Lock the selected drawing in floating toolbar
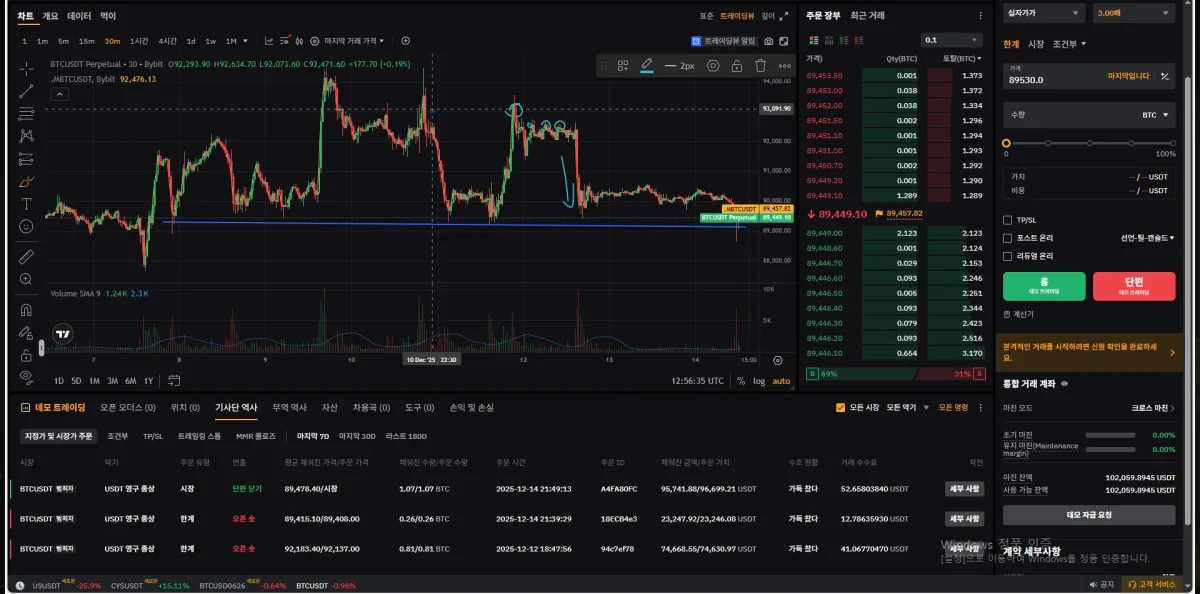The image size is (1200, 594). point(736,66)
